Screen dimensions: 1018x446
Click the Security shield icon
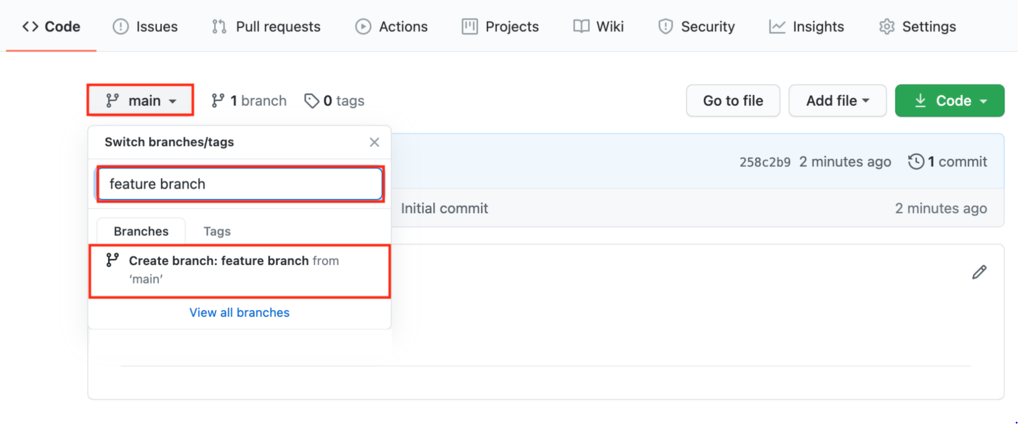(665, 27)
